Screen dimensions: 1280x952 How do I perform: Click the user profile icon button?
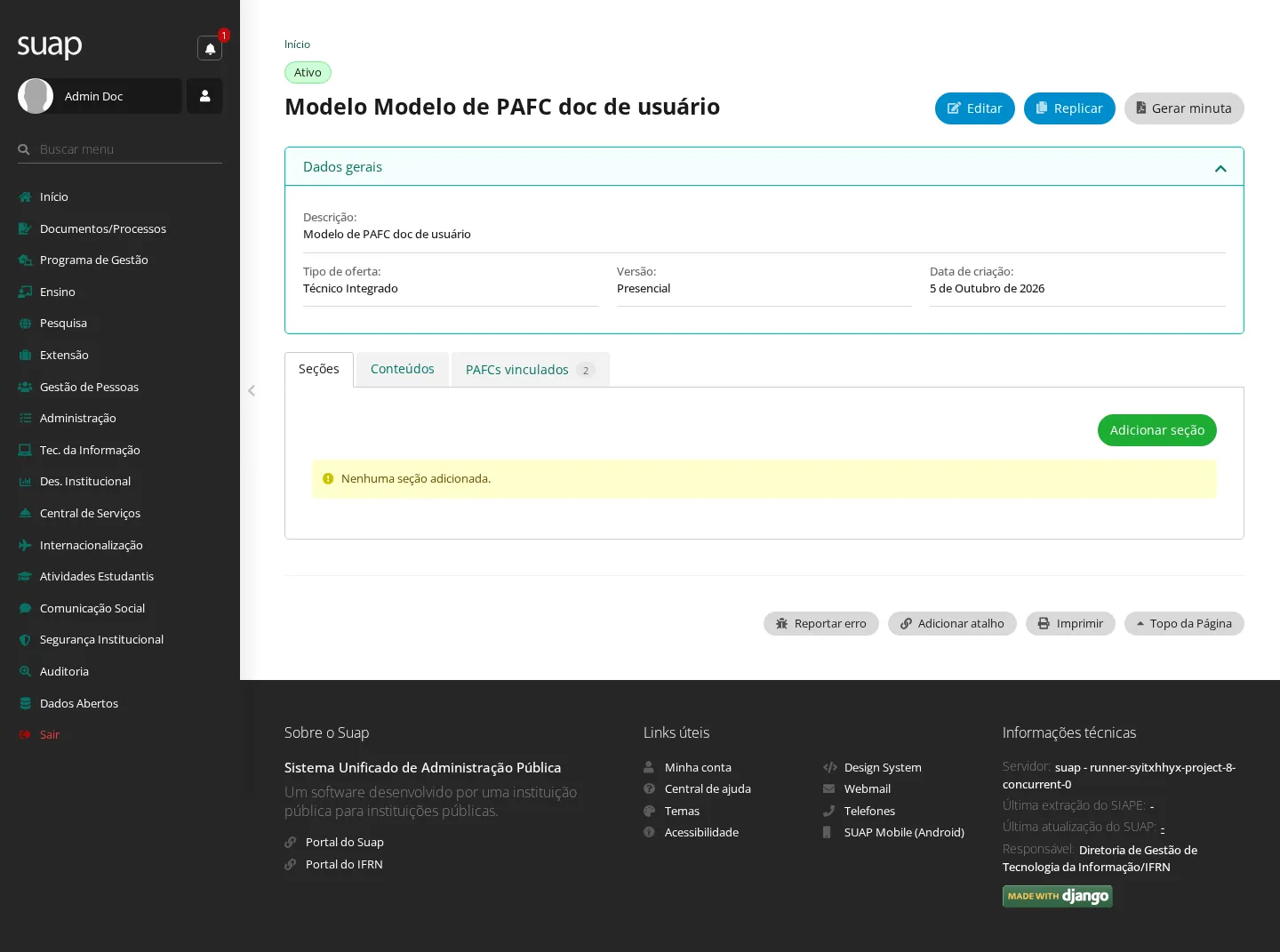[204, 96]
